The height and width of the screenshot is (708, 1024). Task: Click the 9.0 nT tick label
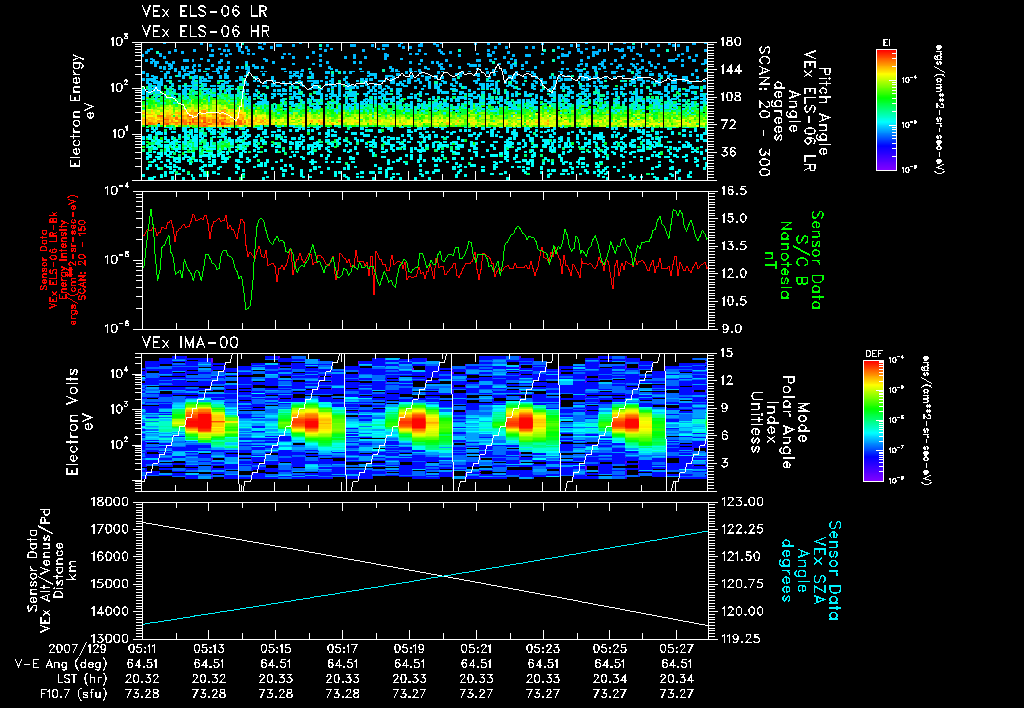coord(730,329)
